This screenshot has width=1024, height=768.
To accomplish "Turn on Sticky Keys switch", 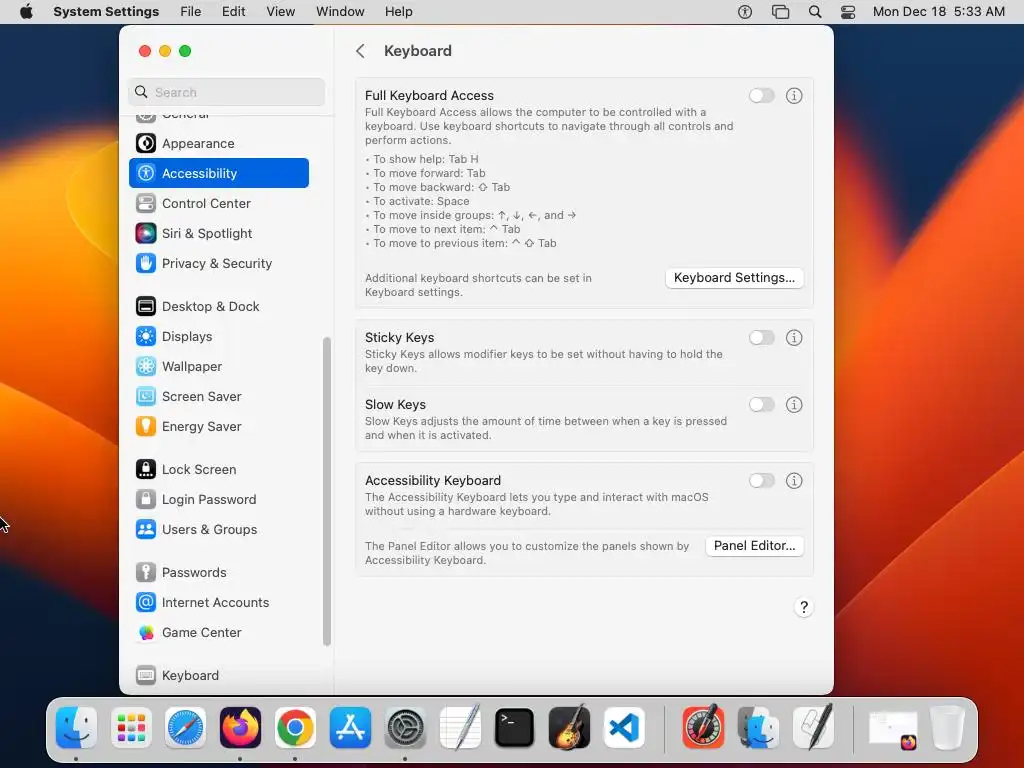I will pyautogui.click(x=761, y=338).
